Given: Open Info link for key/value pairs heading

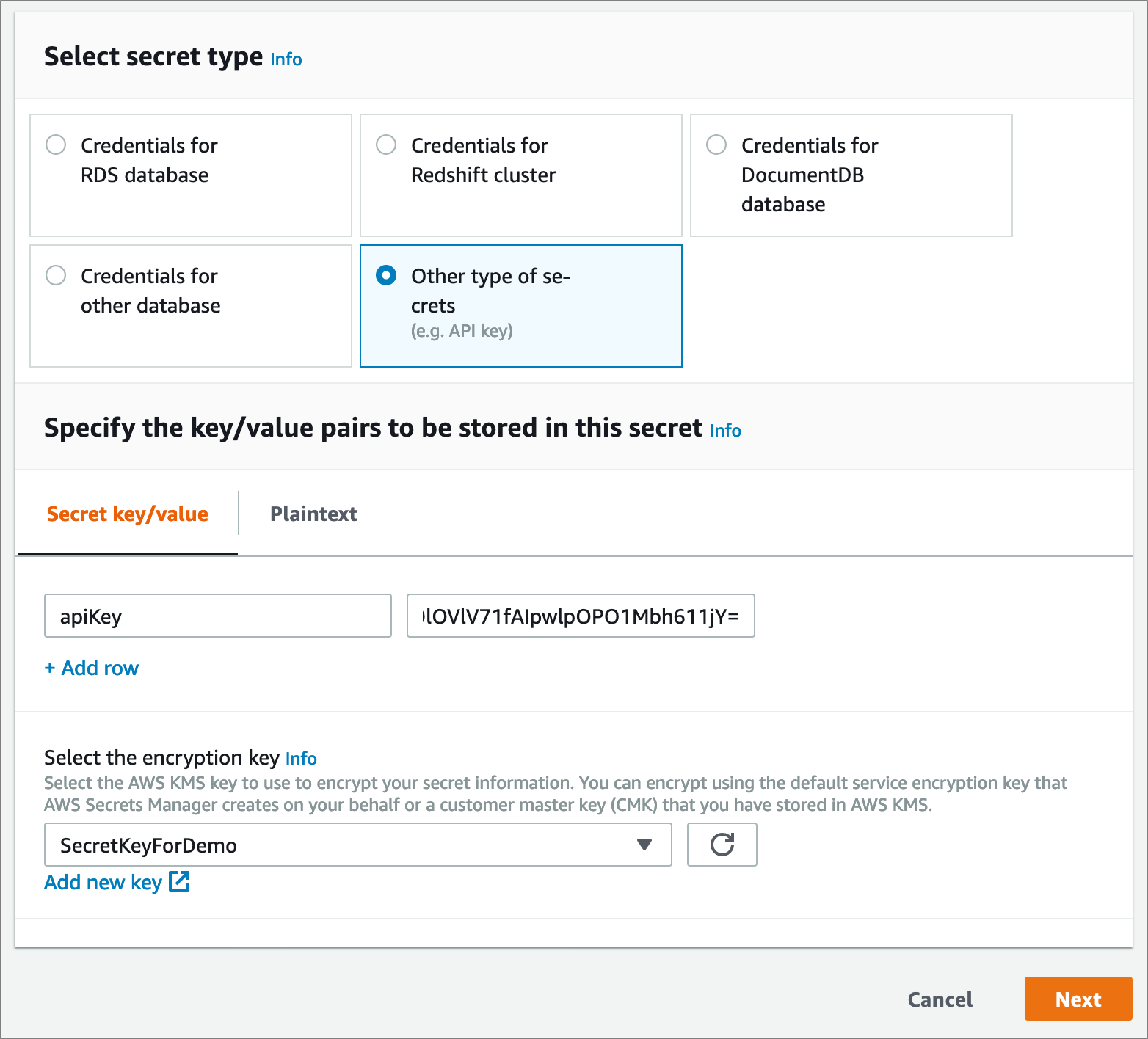Looking at the screenshot, I should click(725, 431).
